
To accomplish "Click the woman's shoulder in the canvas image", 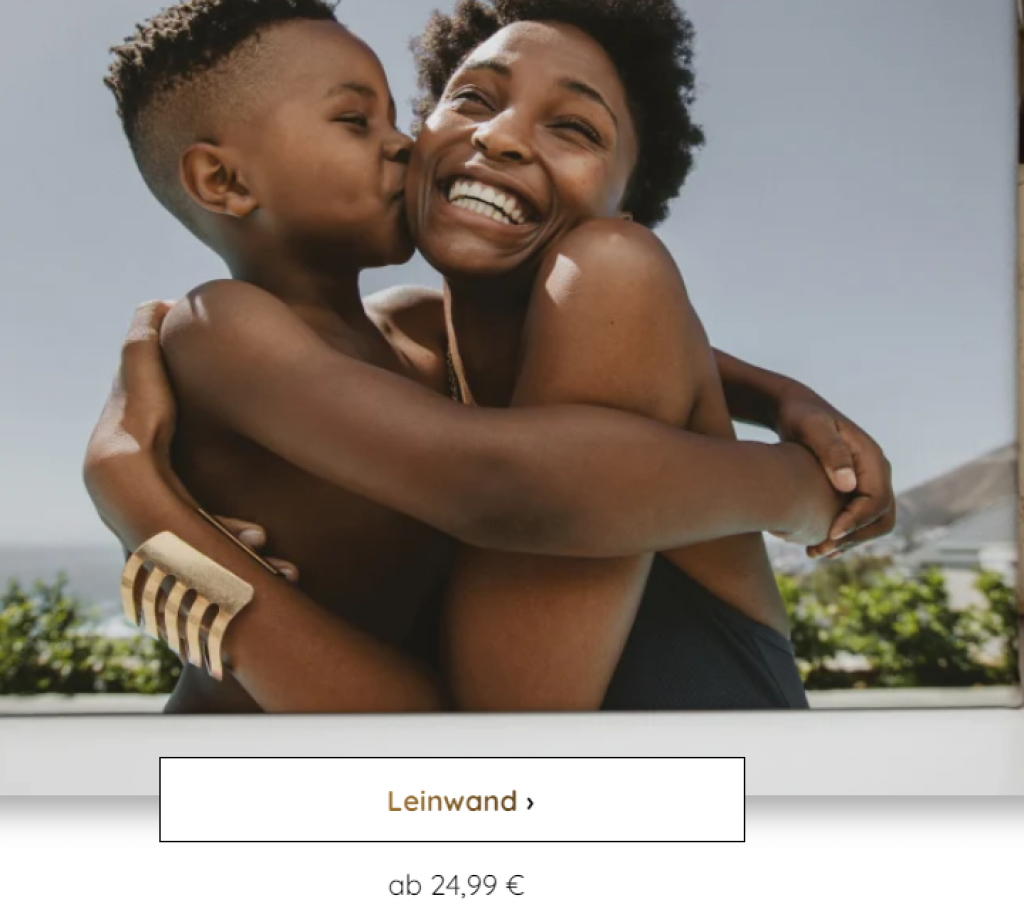I will click(614, 274).
